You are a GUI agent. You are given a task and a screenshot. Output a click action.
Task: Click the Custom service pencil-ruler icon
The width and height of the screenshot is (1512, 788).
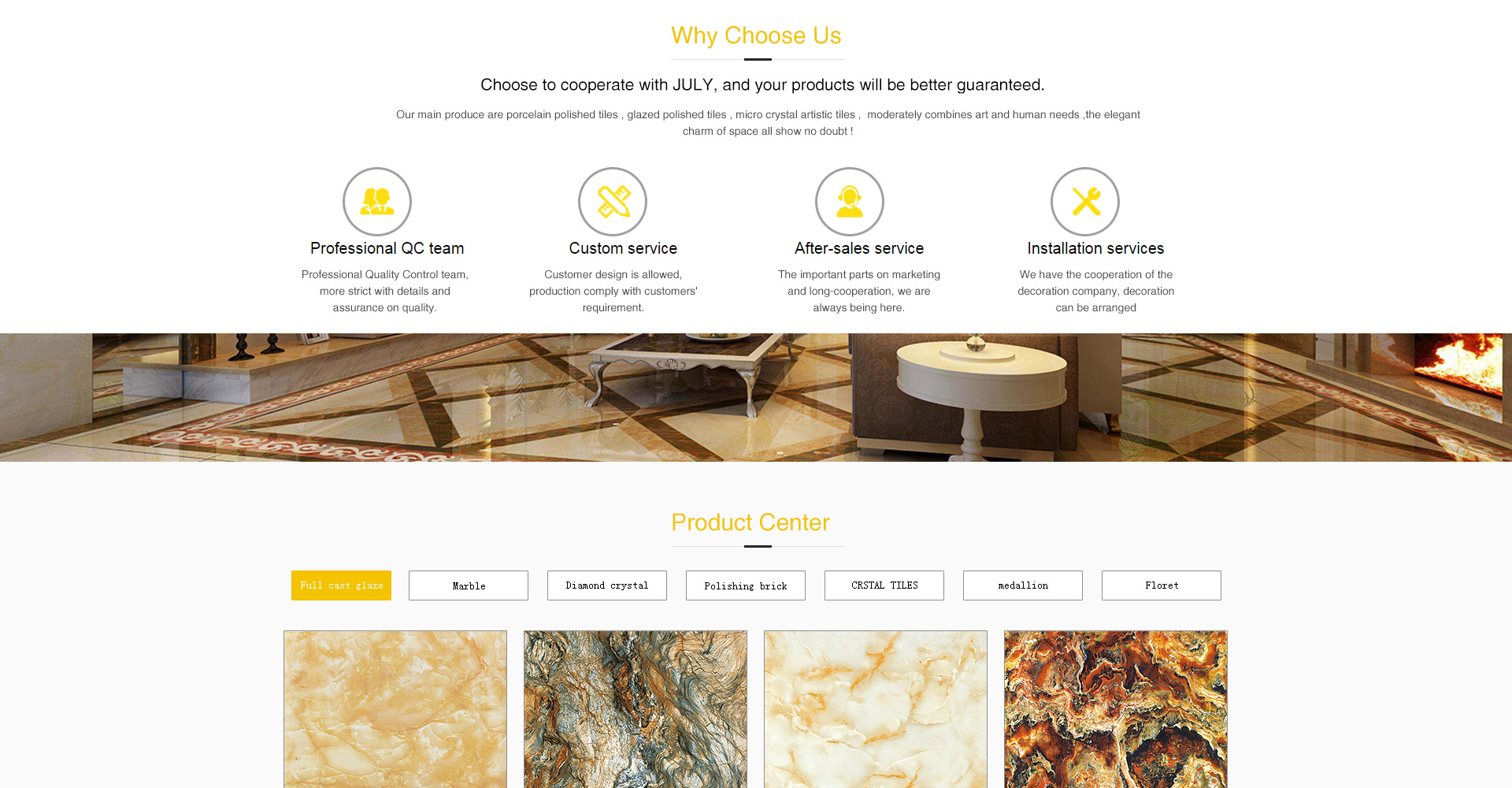(613, 202)
